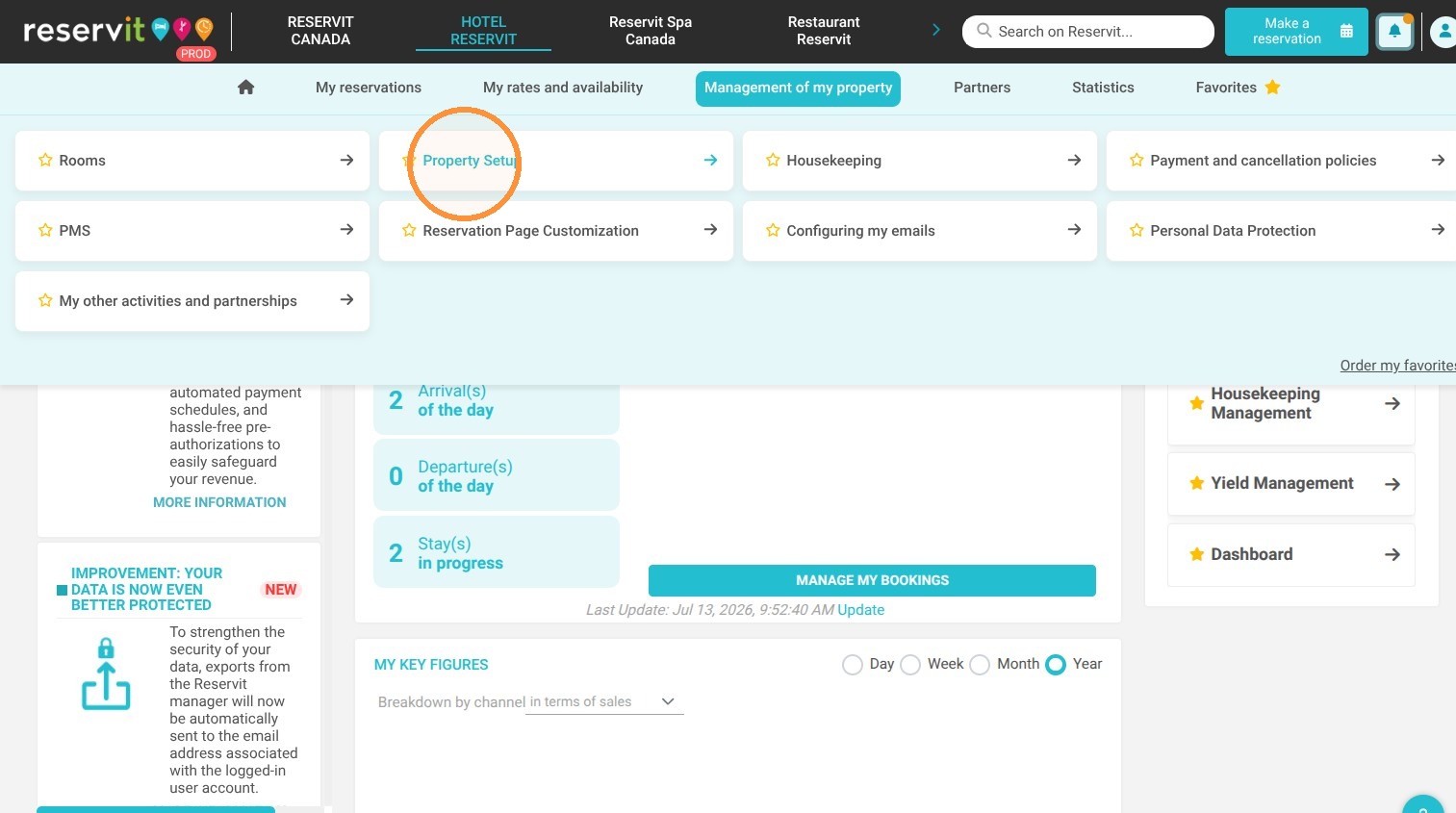Open the user profile avatar icon
This screenshot has width=1456, height=813.
tap(1443, 32)
